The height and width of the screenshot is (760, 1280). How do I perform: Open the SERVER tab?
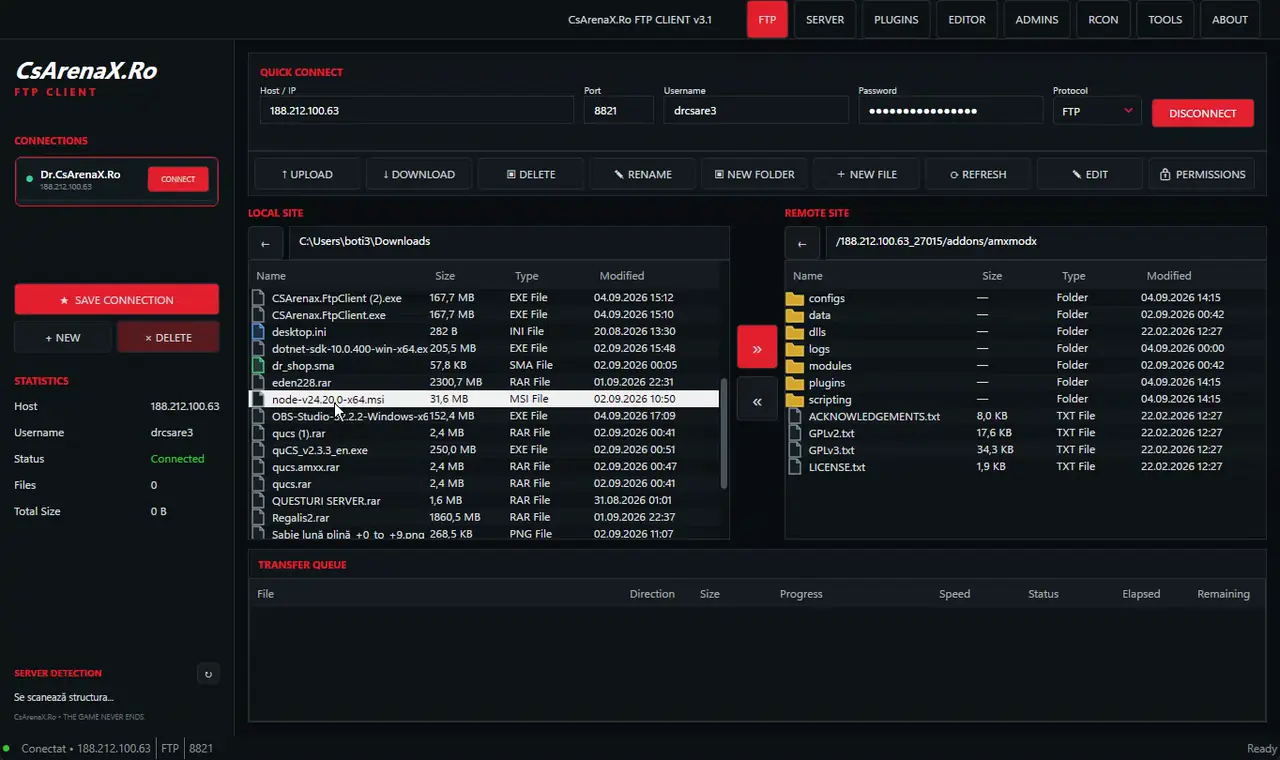click(x=825, y=20)
